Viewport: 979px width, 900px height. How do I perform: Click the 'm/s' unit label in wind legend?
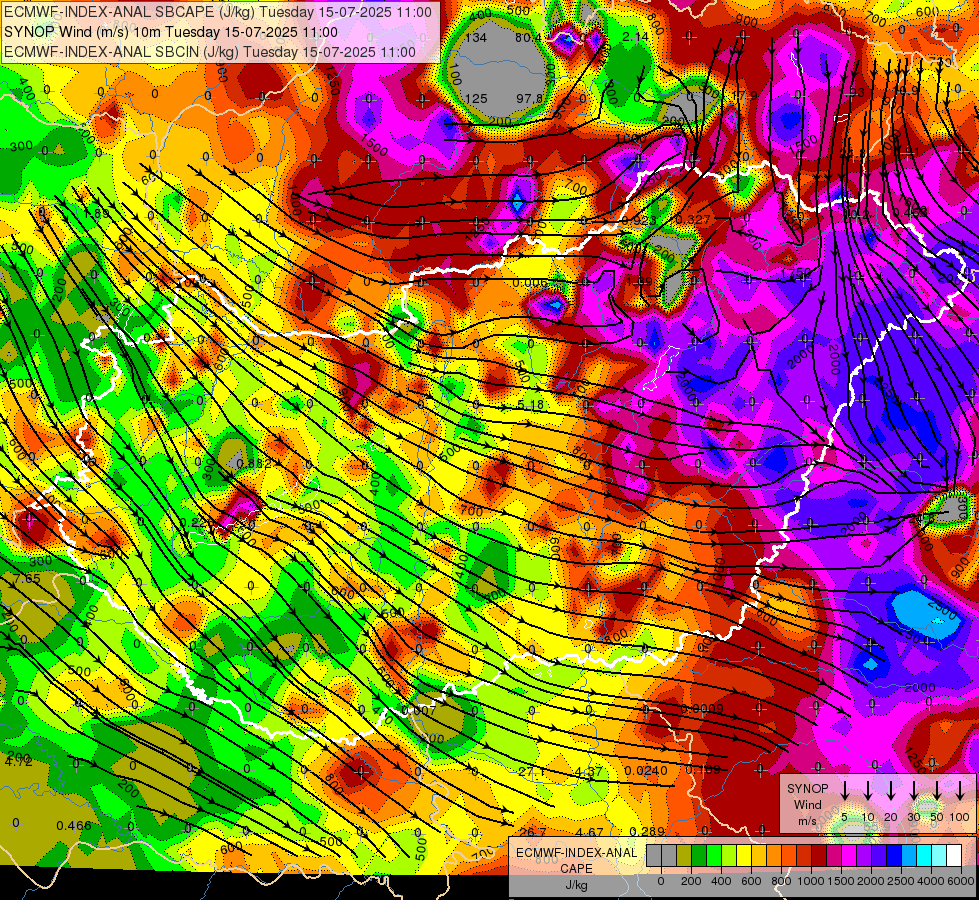point(807,821)
